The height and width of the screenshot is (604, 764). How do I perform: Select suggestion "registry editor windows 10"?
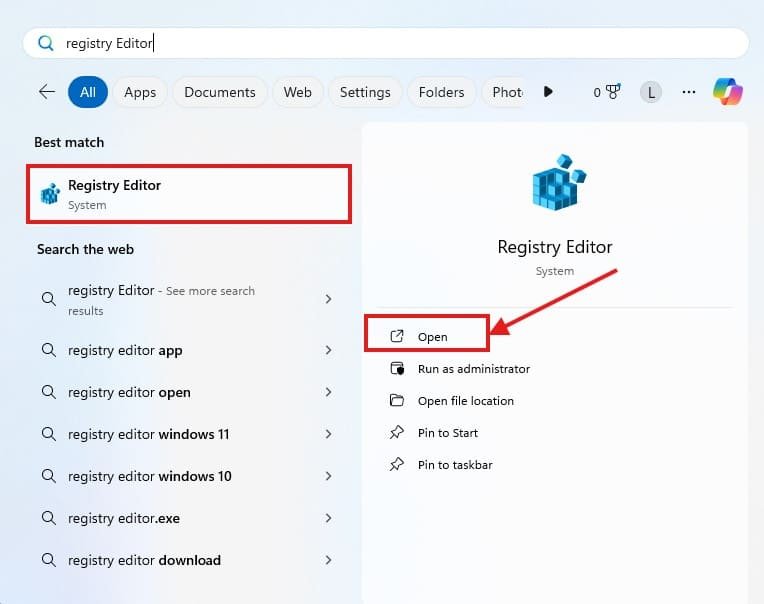189,476
